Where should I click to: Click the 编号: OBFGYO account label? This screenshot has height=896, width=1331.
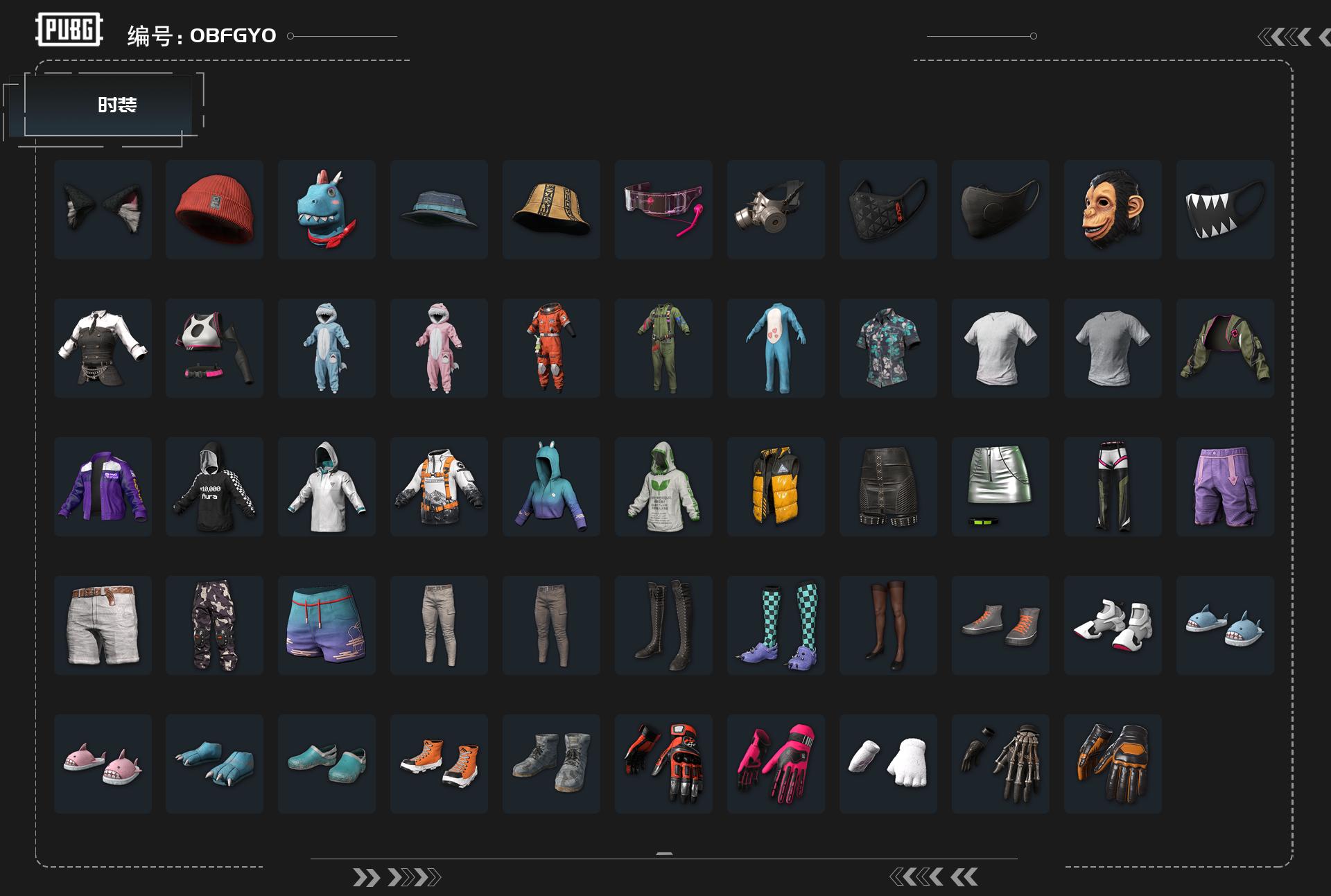202,36
